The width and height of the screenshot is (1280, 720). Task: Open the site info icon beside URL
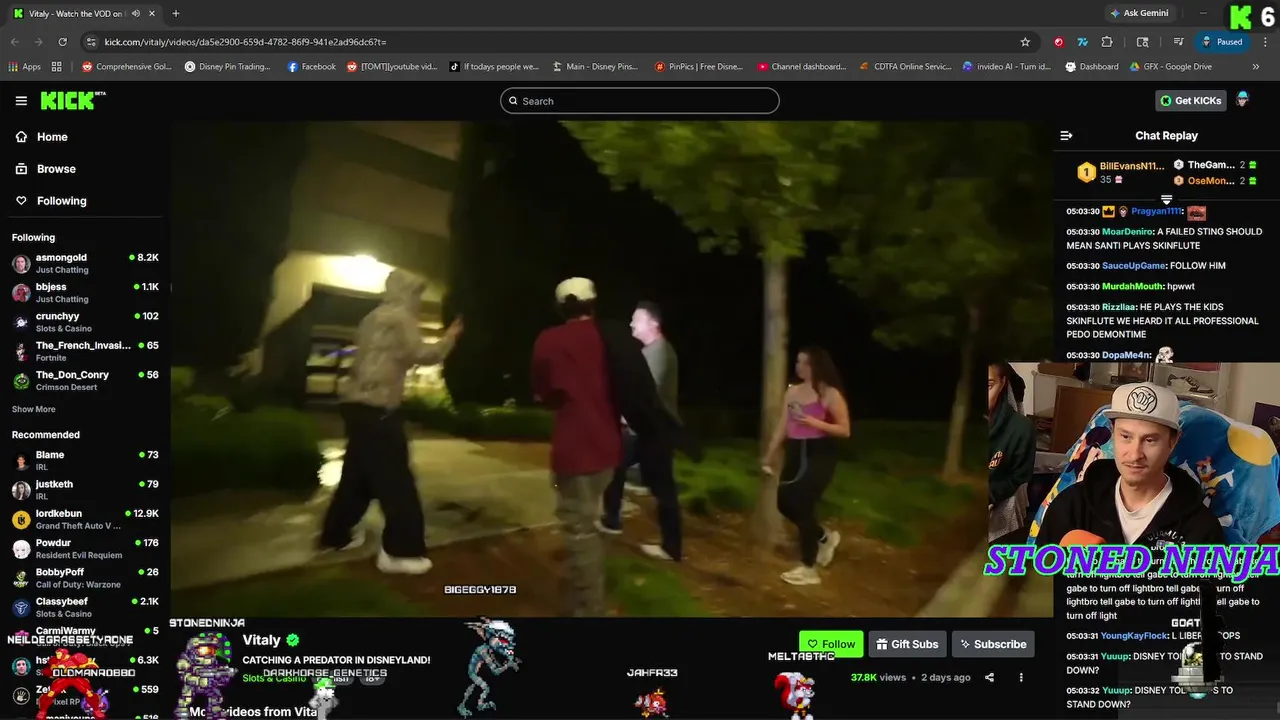(91, 42)
